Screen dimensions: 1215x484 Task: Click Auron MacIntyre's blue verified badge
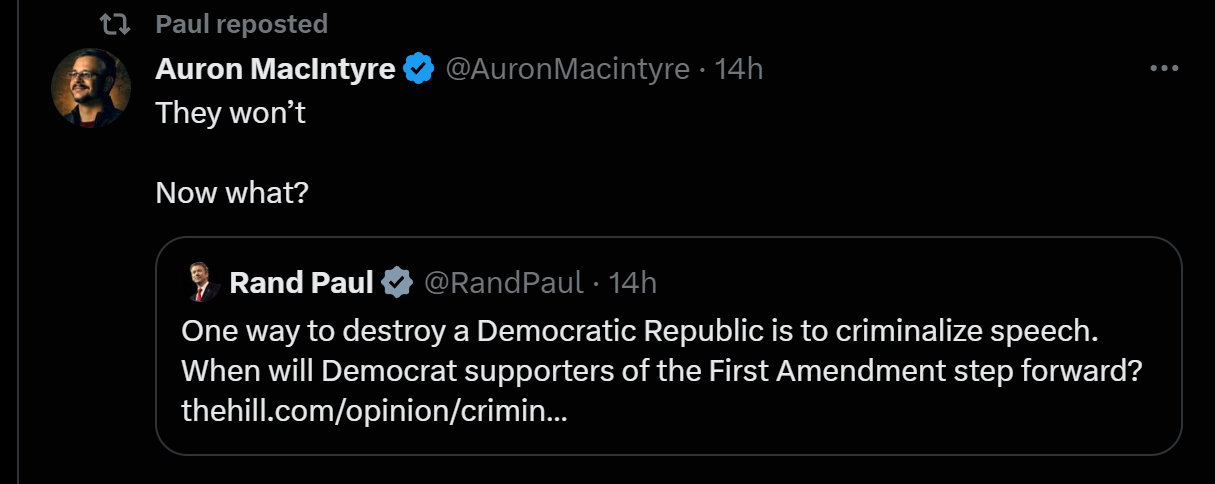419,69
